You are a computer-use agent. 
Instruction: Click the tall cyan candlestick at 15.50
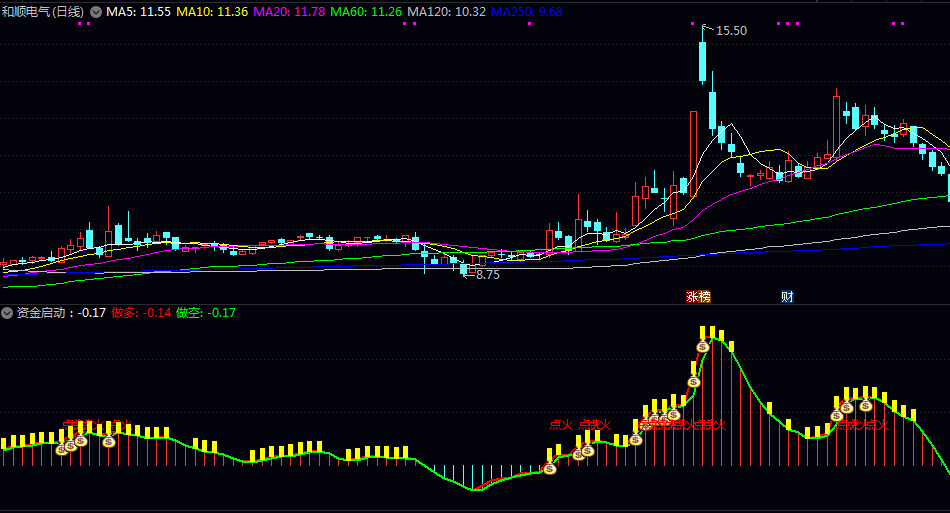pyautogui.click(x=703, y=61)
